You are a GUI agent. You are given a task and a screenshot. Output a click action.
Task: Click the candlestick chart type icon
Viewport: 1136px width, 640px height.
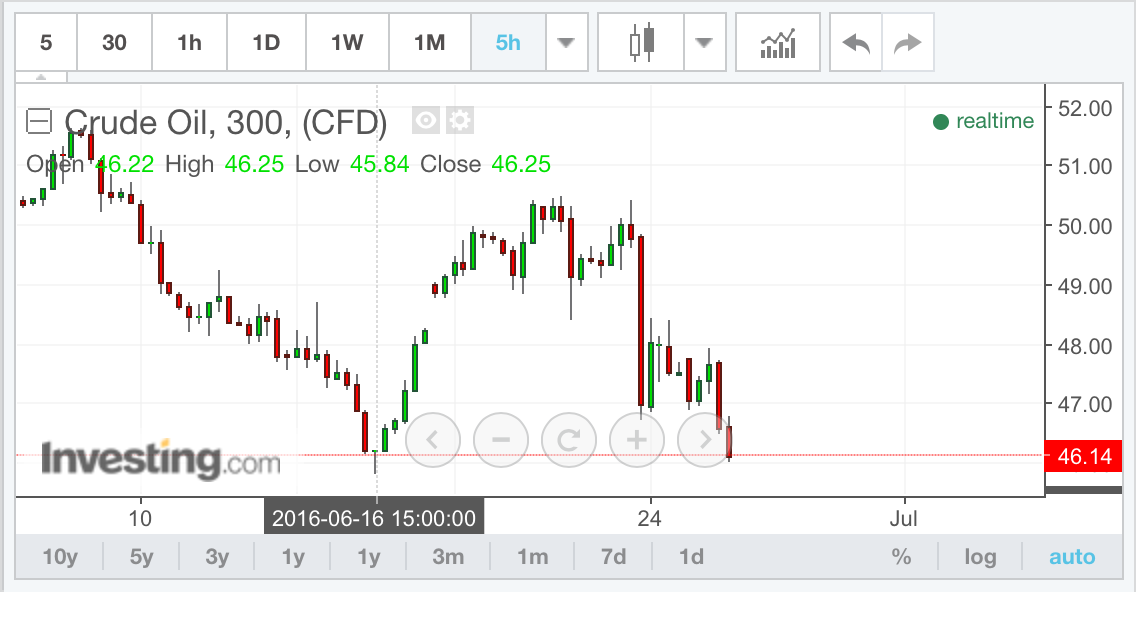(642, 43)
